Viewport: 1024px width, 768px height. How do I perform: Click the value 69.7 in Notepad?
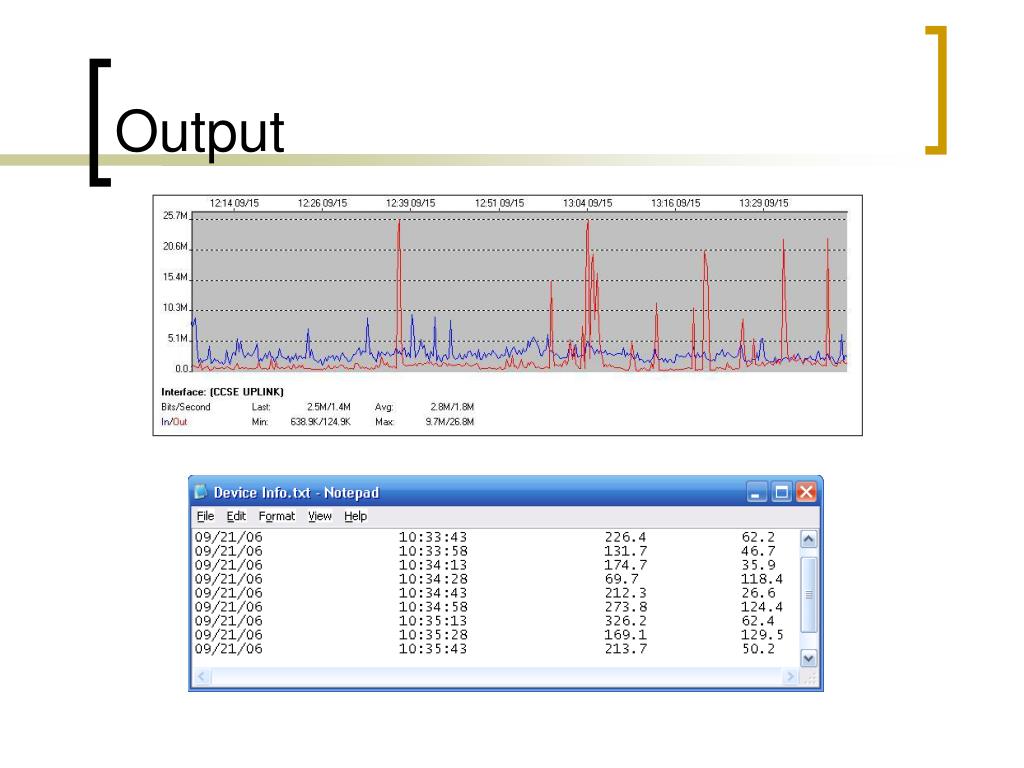coord(621,579)
